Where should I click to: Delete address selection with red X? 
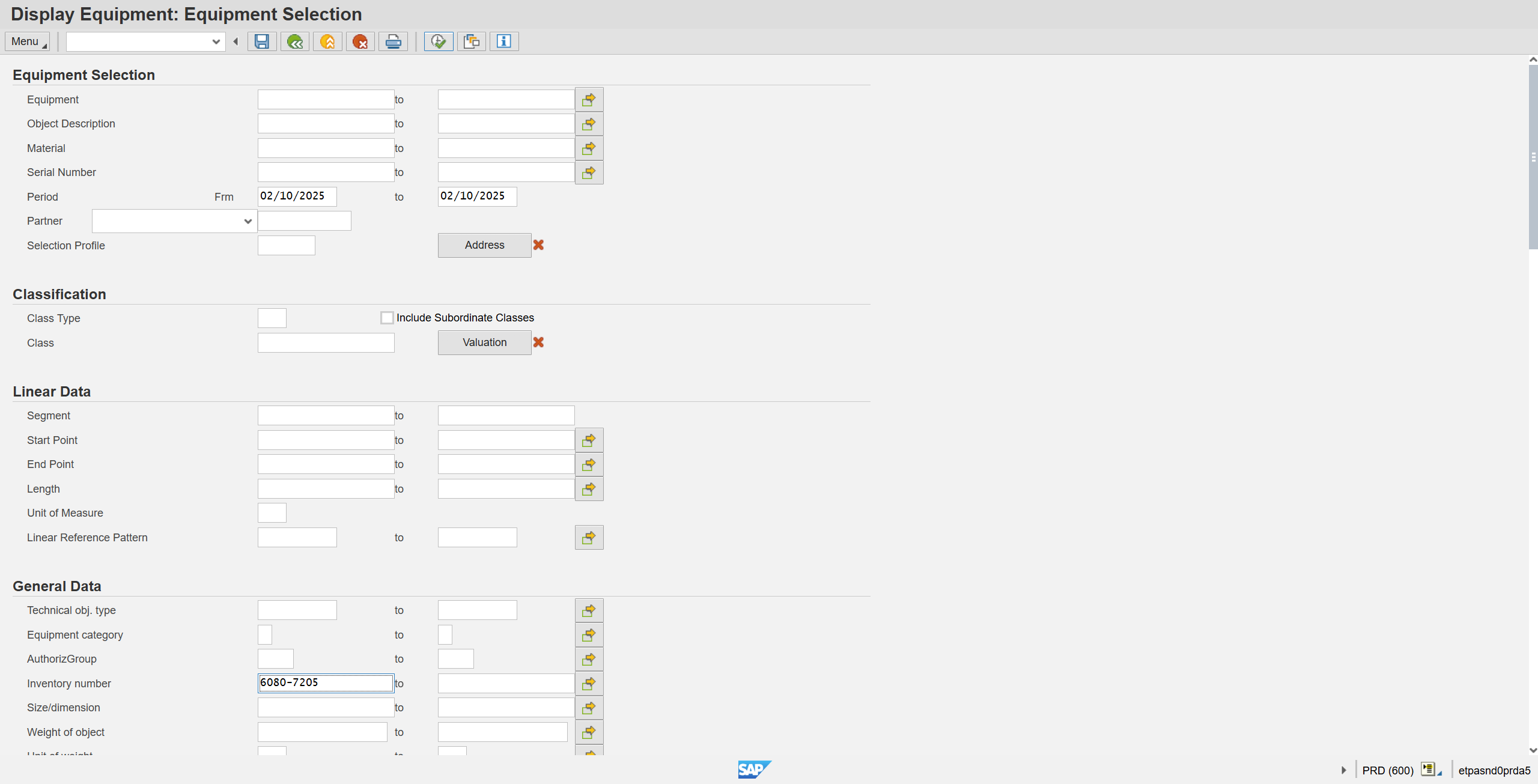tap(538, 245)
